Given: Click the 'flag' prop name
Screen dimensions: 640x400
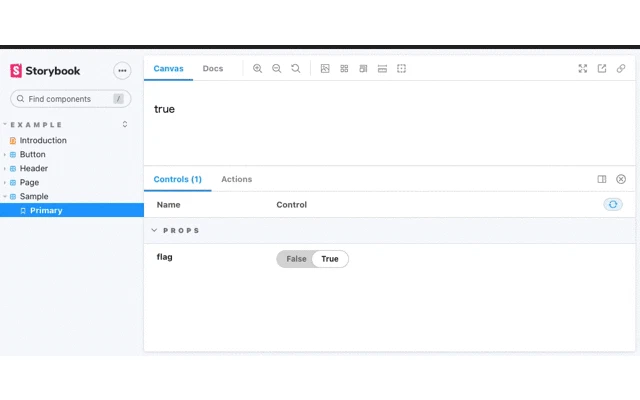Looking at the screenshot, I should tap(164, 257).
